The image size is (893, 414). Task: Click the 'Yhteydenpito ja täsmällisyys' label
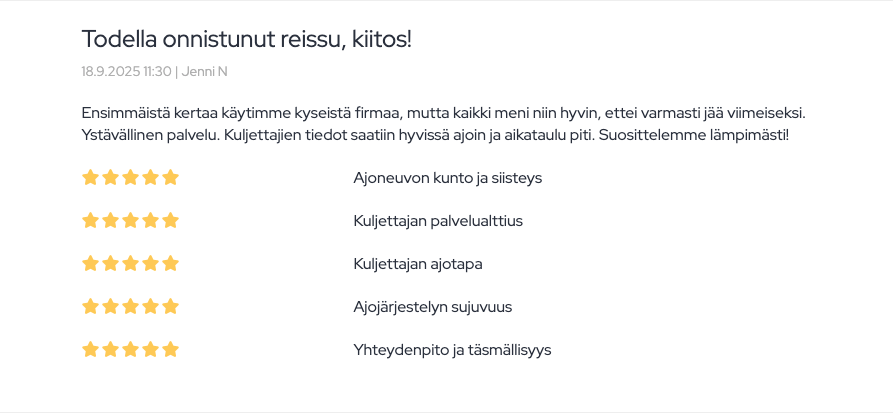(452, 350)
